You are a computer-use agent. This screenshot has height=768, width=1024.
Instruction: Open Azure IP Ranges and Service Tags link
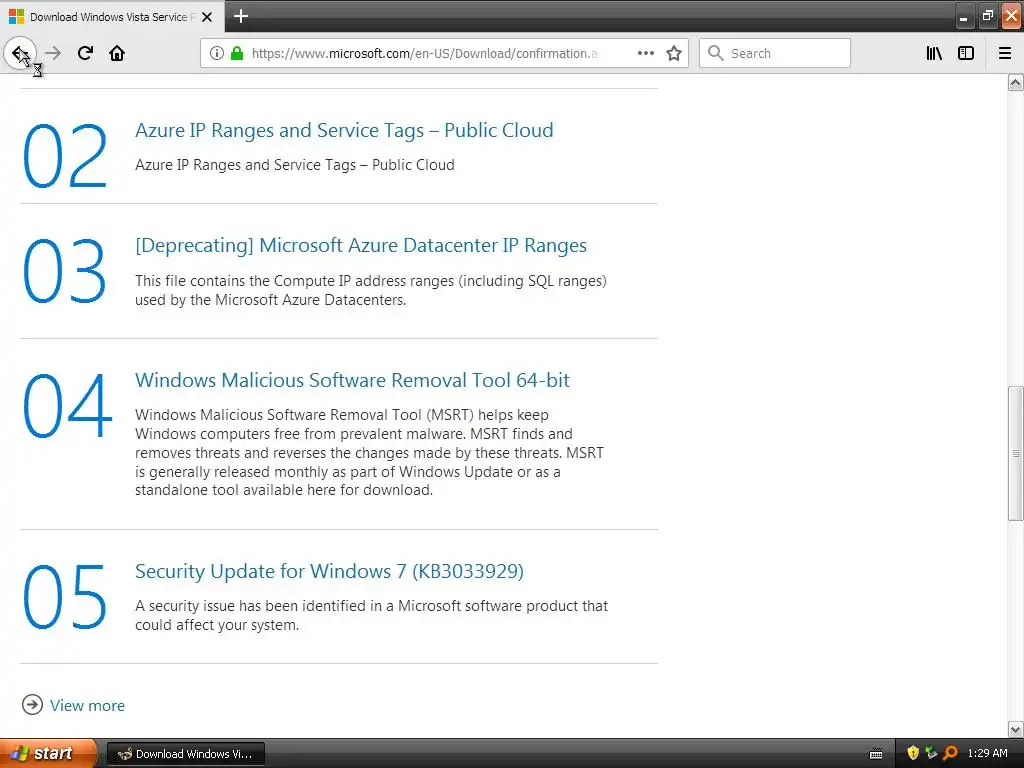coord(344,130)
